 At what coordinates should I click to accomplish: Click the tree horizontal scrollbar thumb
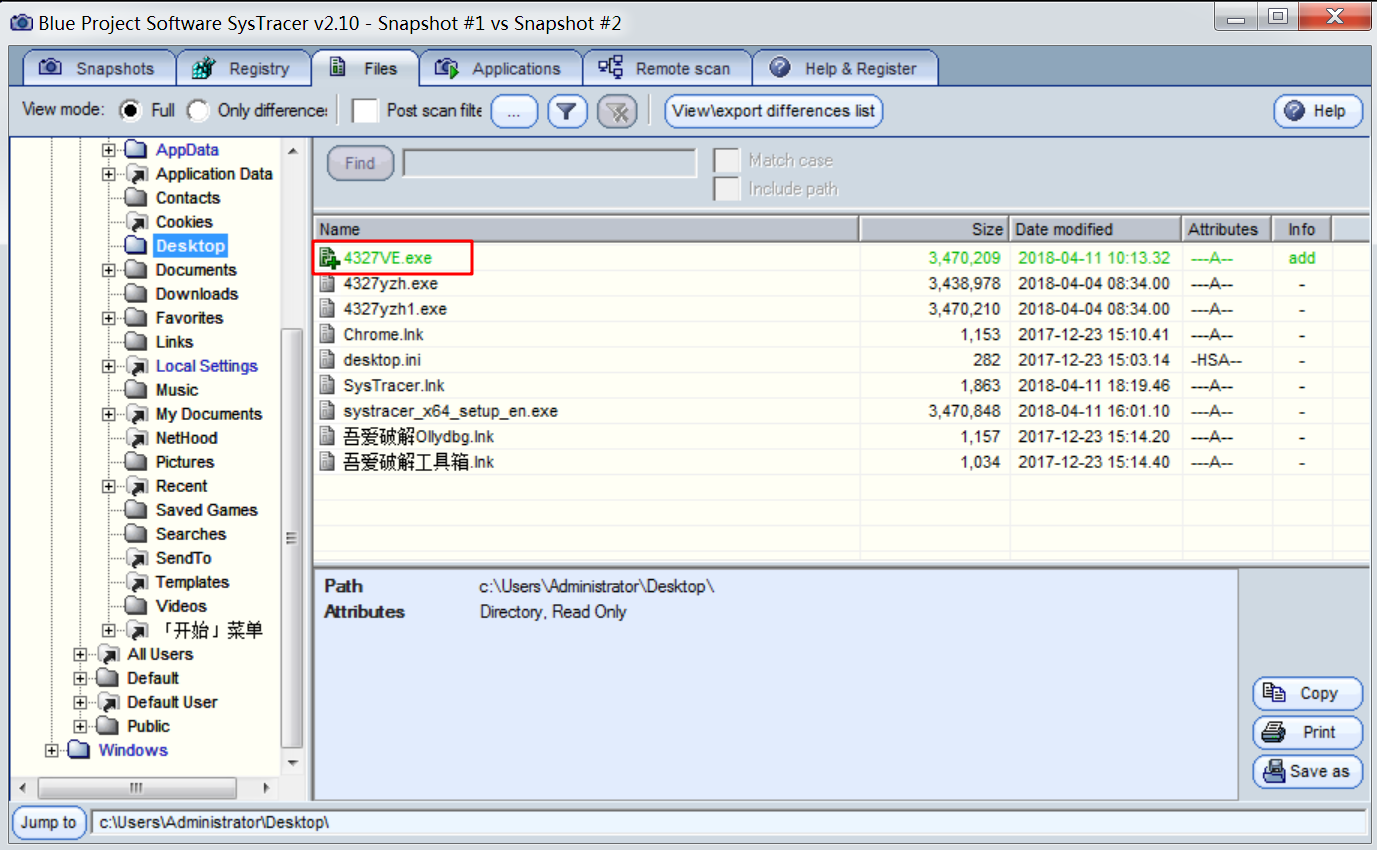coord(137,788)
